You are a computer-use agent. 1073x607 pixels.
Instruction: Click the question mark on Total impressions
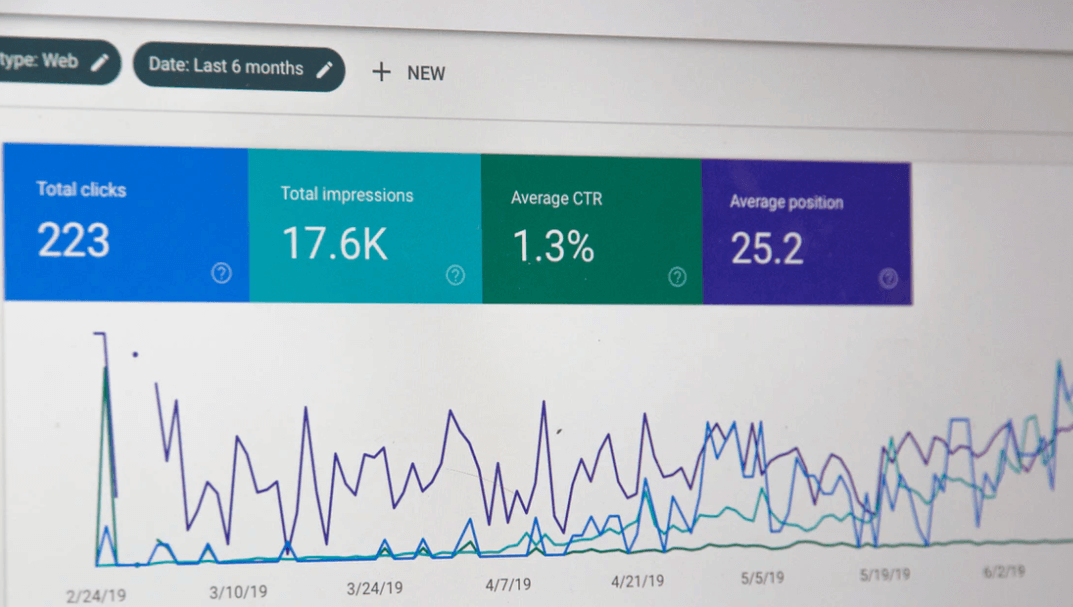tap(456, 273)
